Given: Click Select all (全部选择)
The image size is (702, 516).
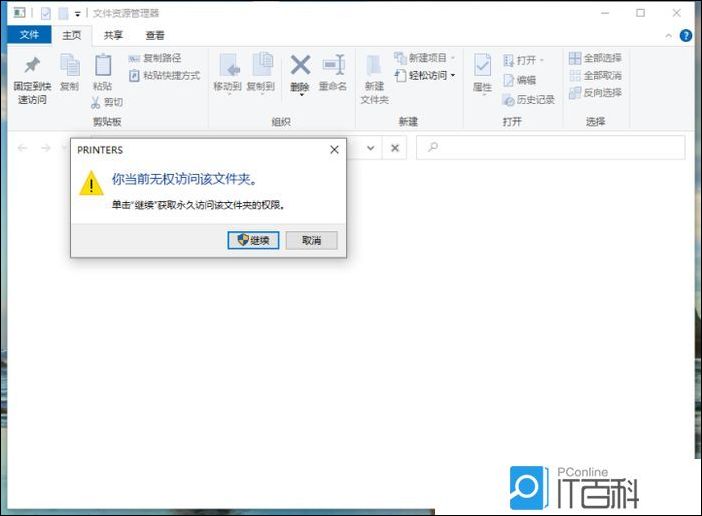Looking at the screenshot, I should coord(595,58).
